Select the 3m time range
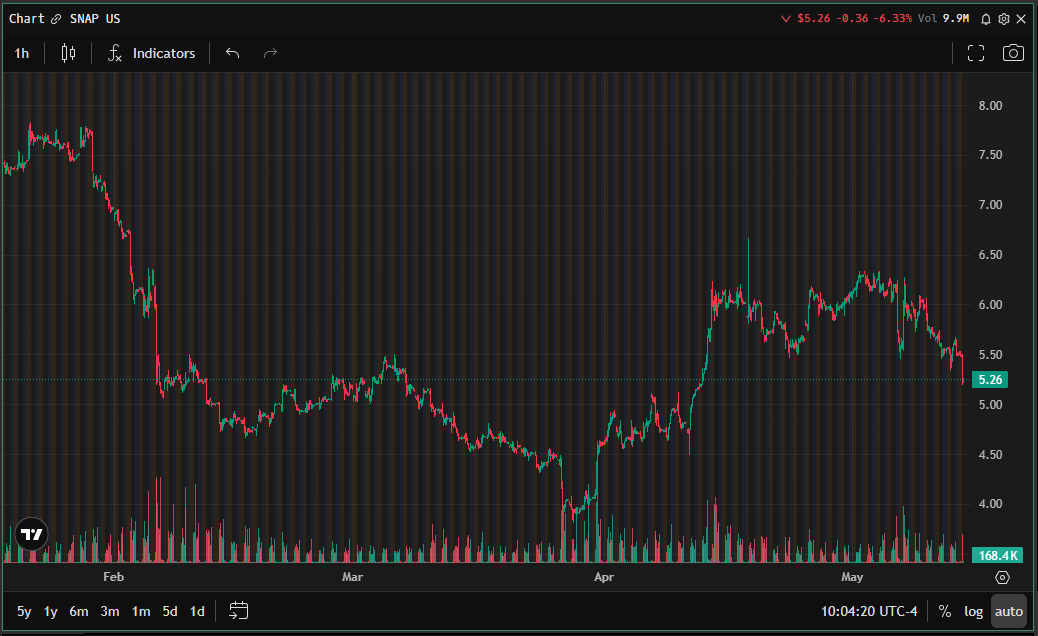The height and width of the screenshot is (636, 1038). pos(110,612)
